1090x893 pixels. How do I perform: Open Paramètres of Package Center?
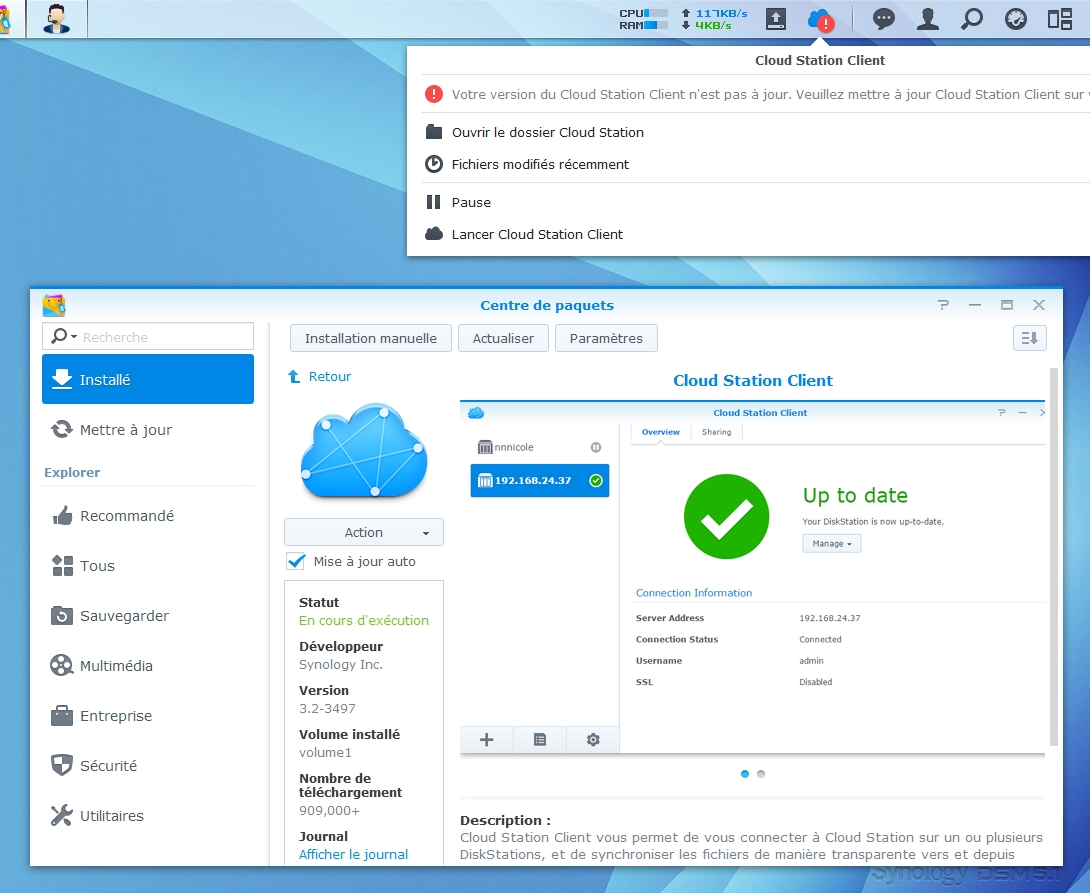[606, 338]
